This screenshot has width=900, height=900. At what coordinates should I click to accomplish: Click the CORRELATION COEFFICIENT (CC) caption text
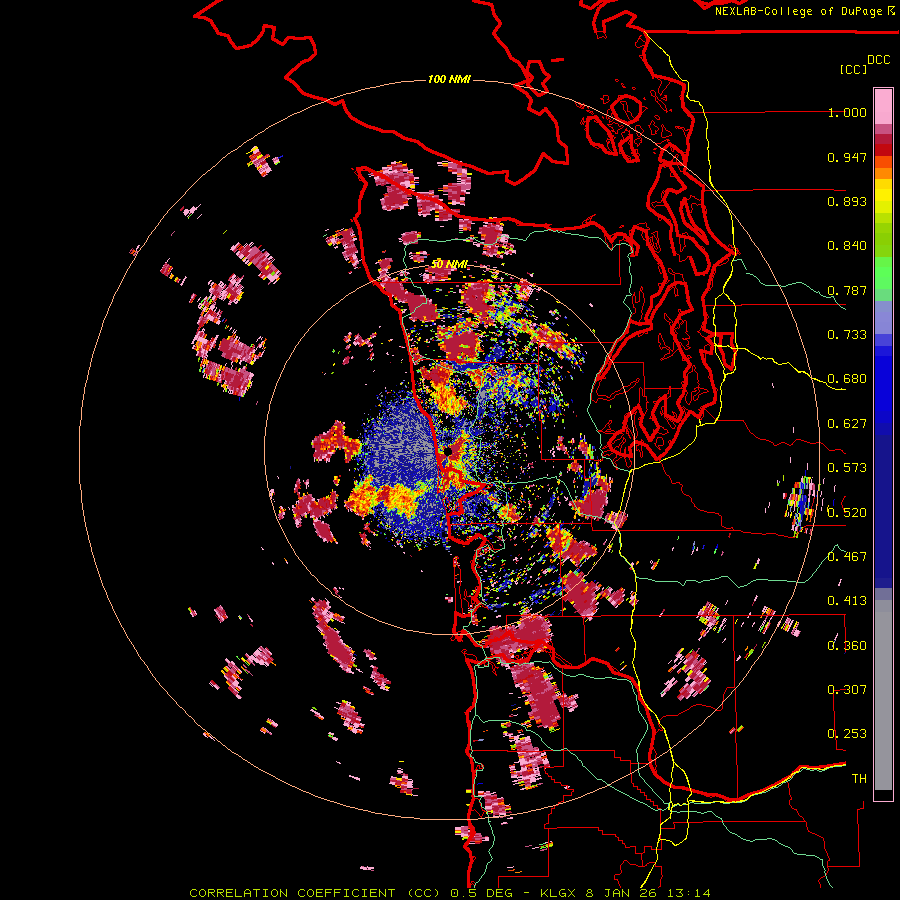click(315, 893)
